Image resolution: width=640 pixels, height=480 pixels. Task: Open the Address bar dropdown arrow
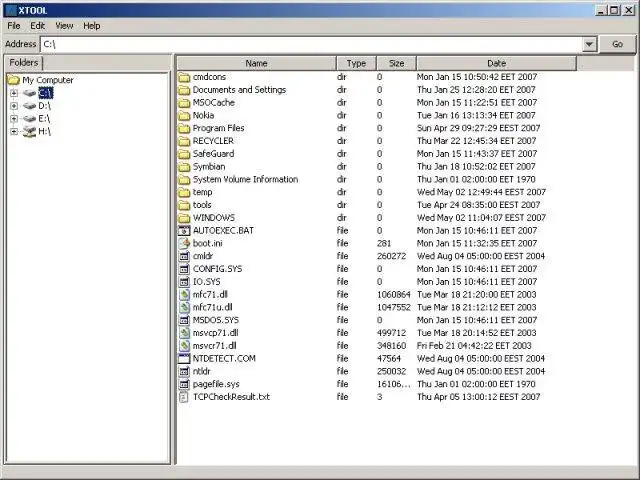click(x=589, y=44)
